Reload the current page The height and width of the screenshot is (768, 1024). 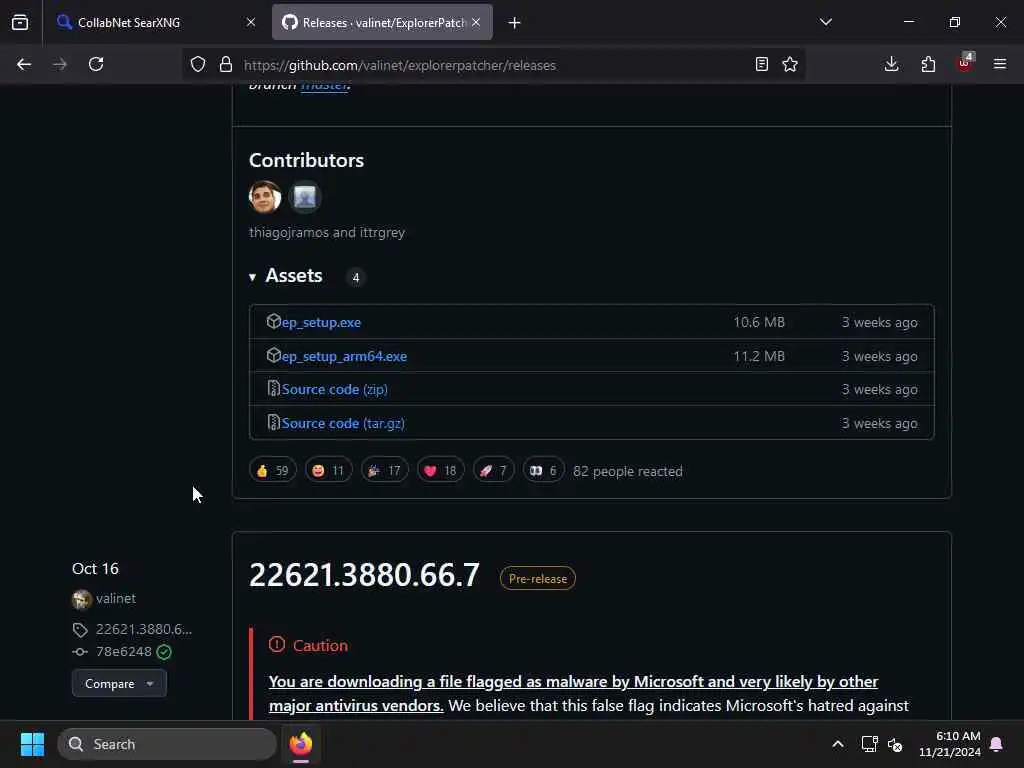[x=96, y=65]
